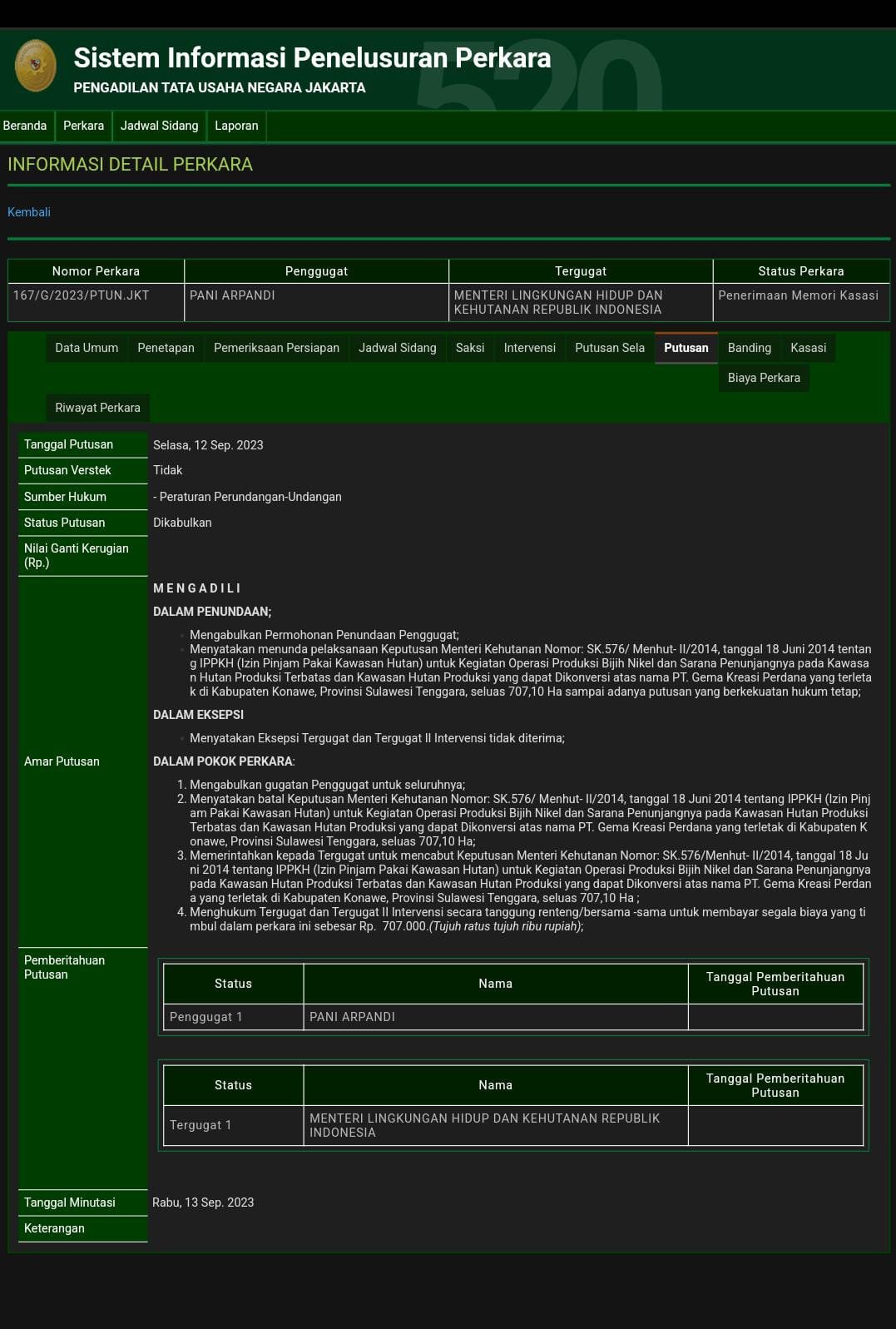896x1329 pixels.
Task: Click the date Selasa, 12 Sep. 2023
Action: coord(208,445)
